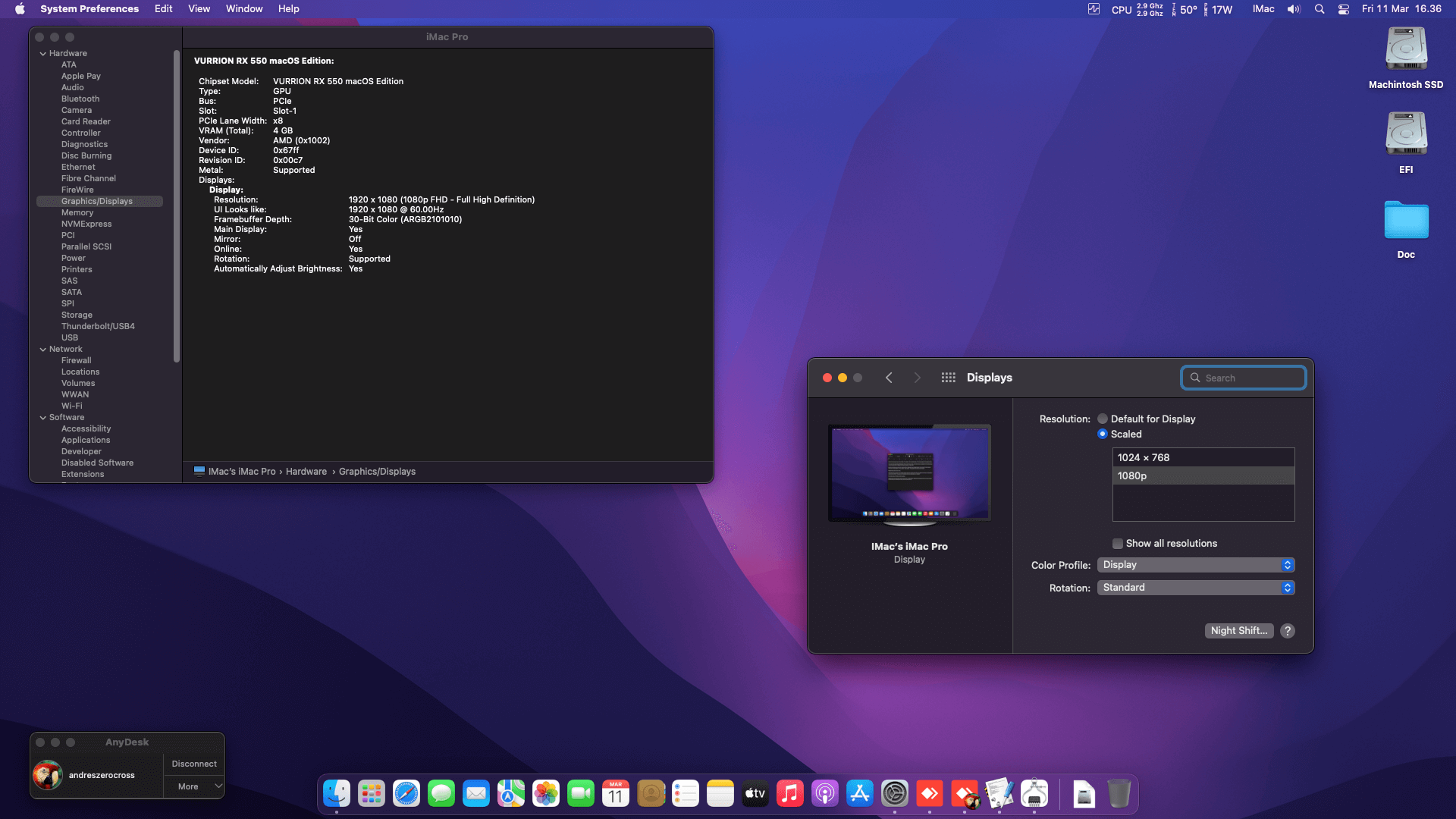Open the Trash in the dock
This screenshot has height=819, width=1456.
(1119, 794)
